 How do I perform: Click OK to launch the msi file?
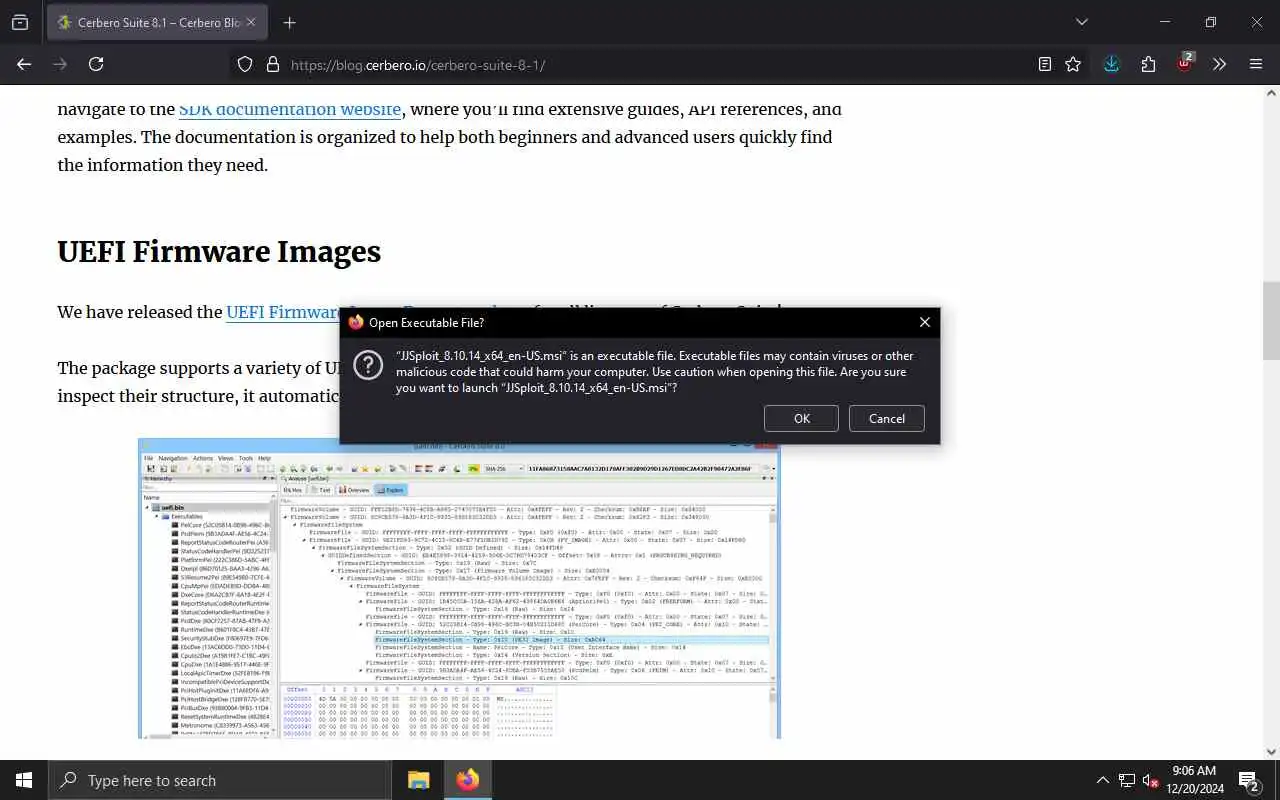tap(802, 418)
